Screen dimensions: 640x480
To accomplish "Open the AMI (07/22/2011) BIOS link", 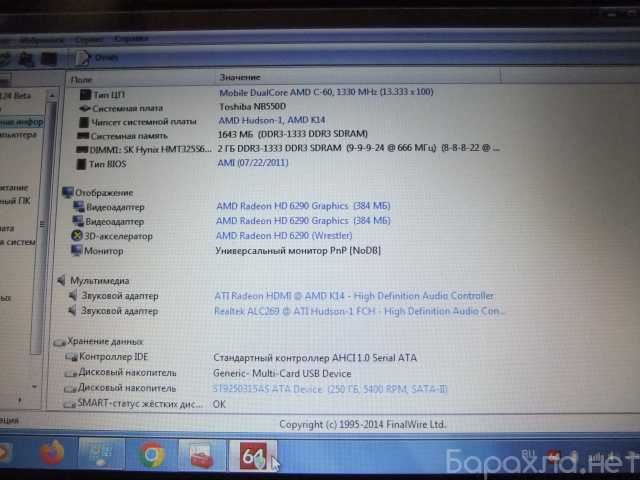I will 253,162.
